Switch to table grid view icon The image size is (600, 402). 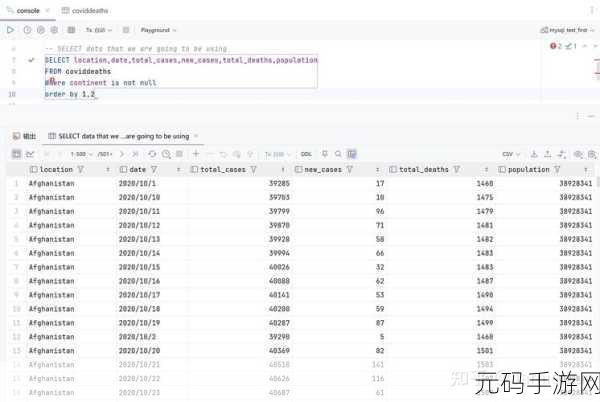(x=16, y=154)
